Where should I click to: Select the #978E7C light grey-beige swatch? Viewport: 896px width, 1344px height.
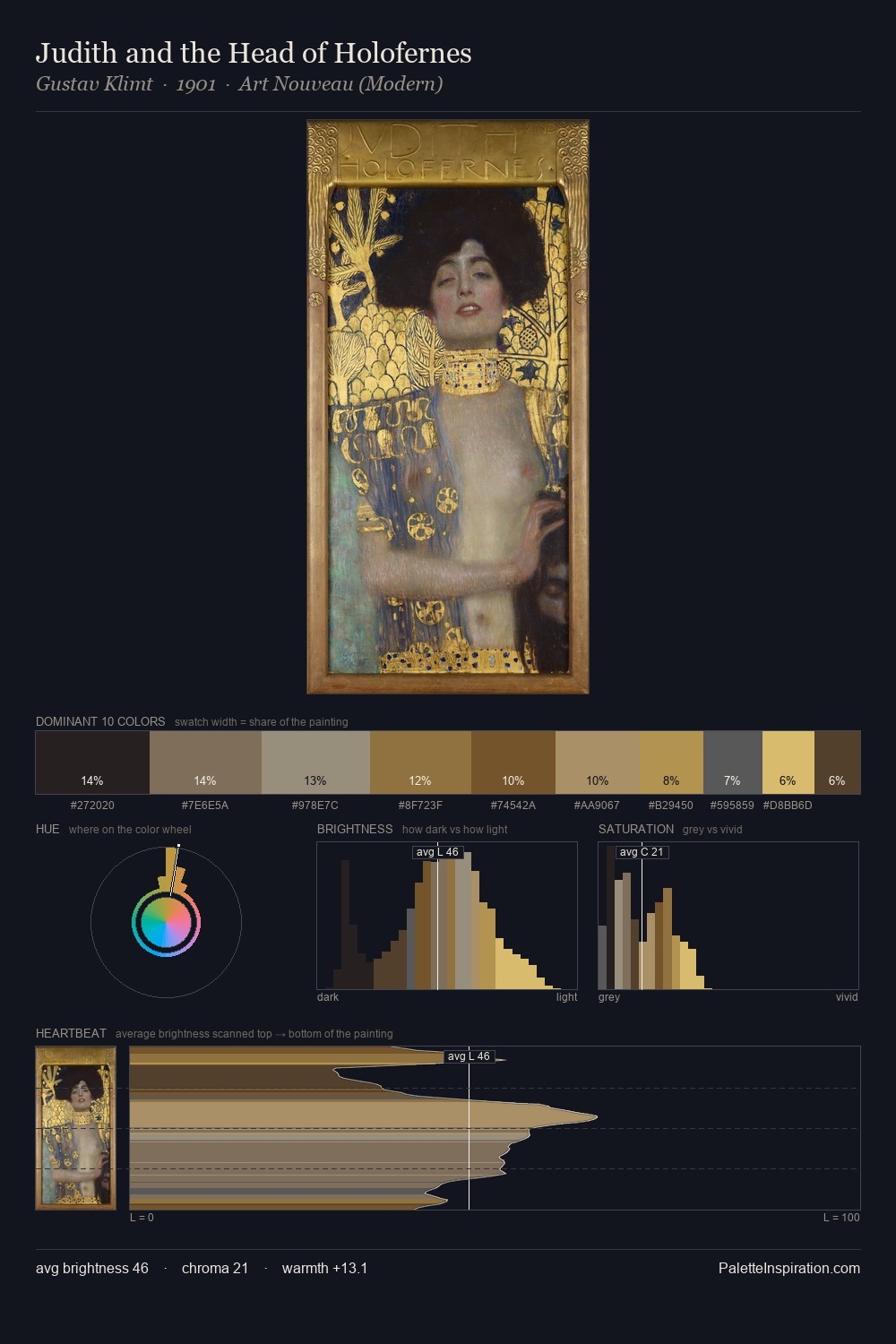coord(315,762)
